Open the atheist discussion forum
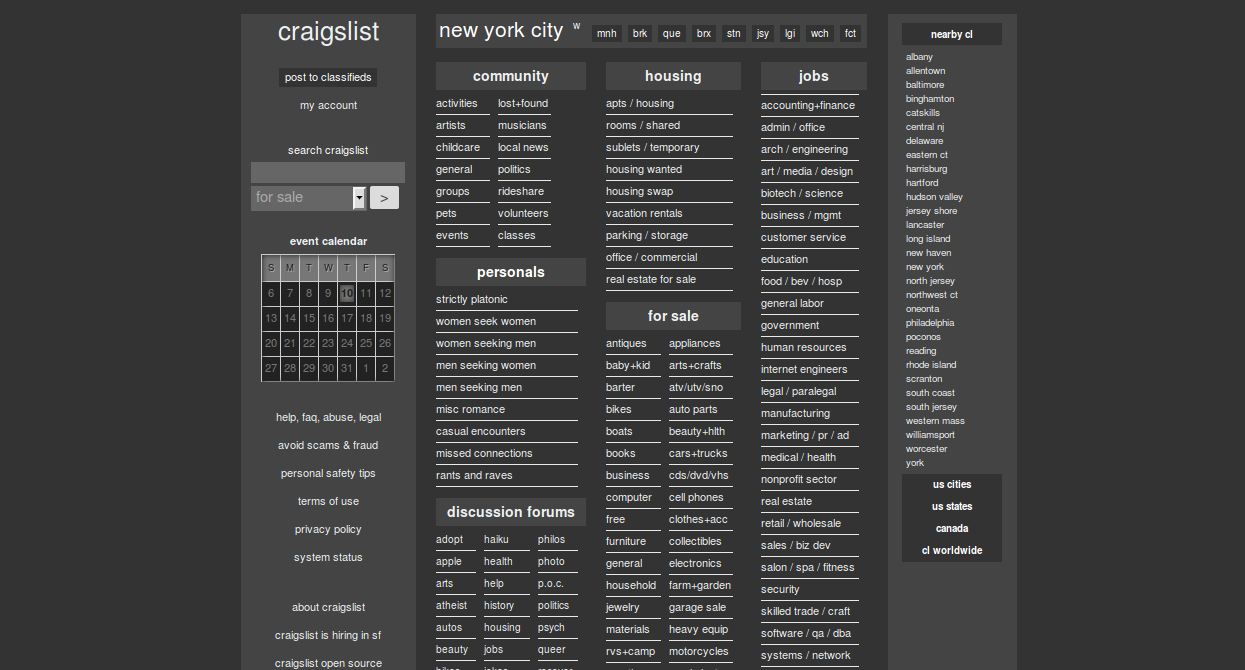1245x670 pixels. [x=452, y=605]
